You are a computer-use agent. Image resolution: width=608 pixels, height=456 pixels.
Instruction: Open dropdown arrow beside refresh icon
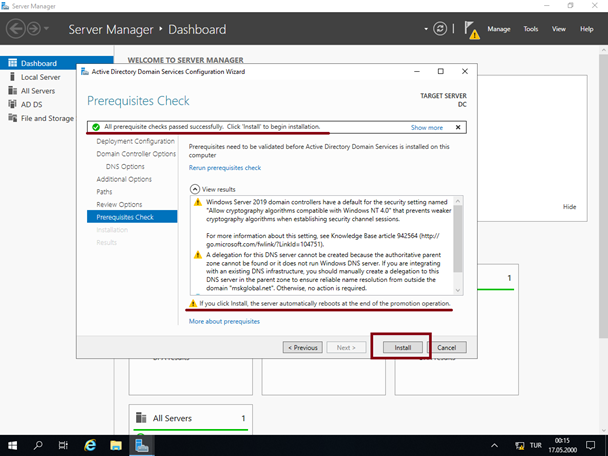(426, 29)
